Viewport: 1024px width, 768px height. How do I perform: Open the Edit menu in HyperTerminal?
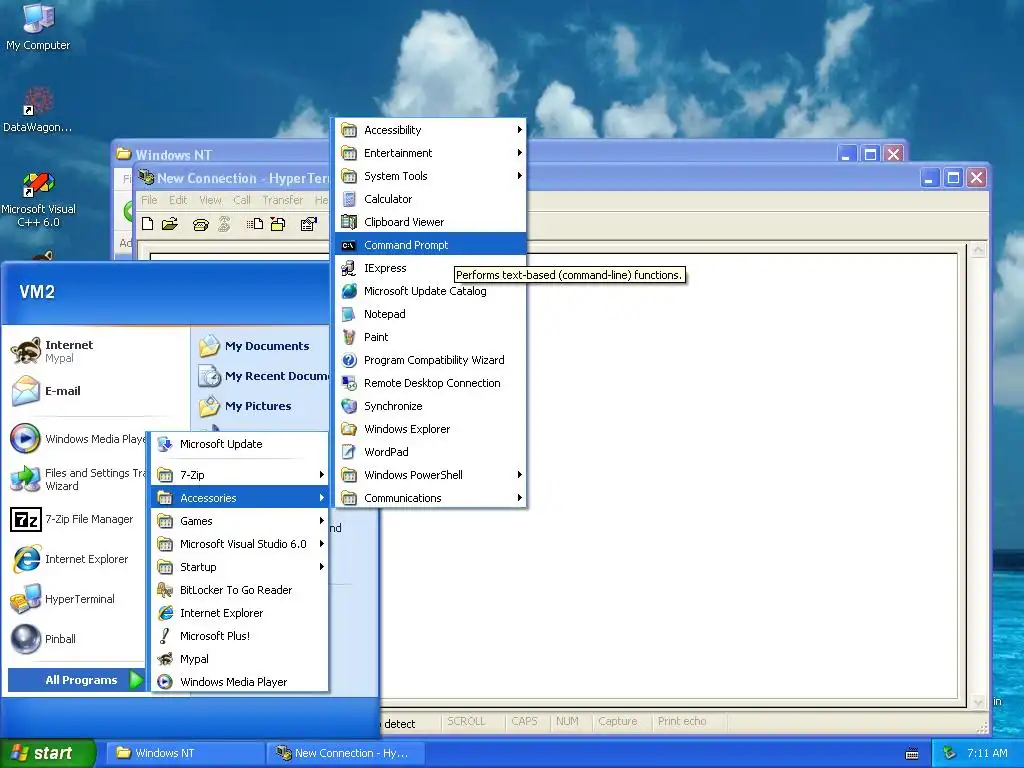[178, 200]
